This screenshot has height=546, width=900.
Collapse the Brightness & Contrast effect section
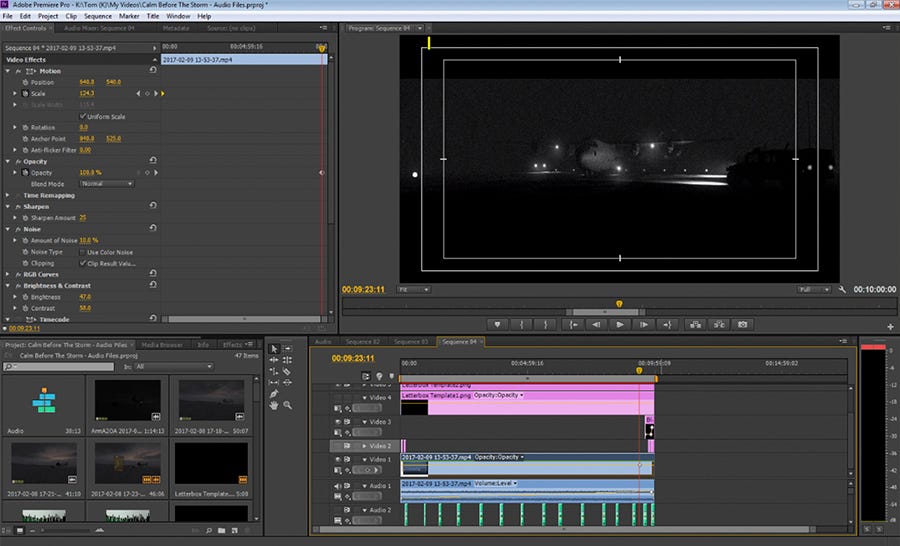[10, 285]
